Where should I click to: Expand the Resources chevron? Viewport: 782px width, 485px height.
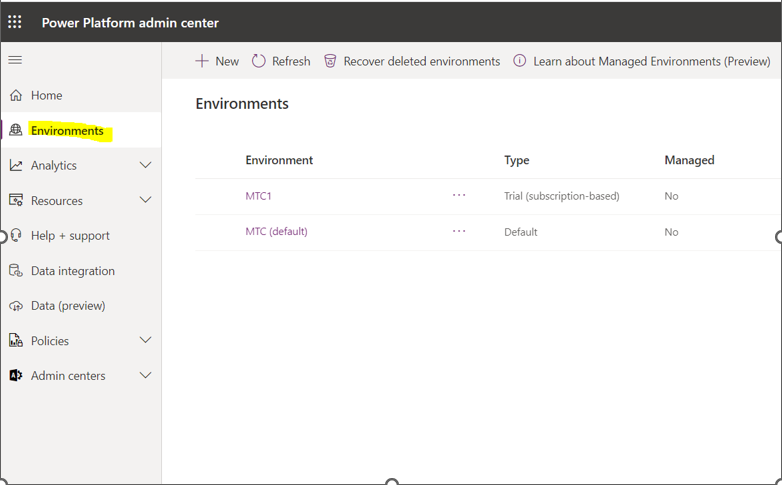(x=145, y=200)
